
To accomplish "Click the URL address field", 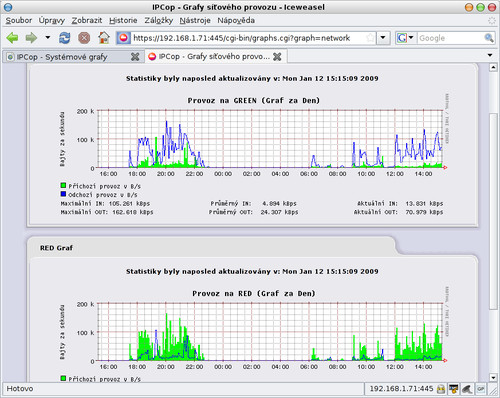I will click(248, 38).
